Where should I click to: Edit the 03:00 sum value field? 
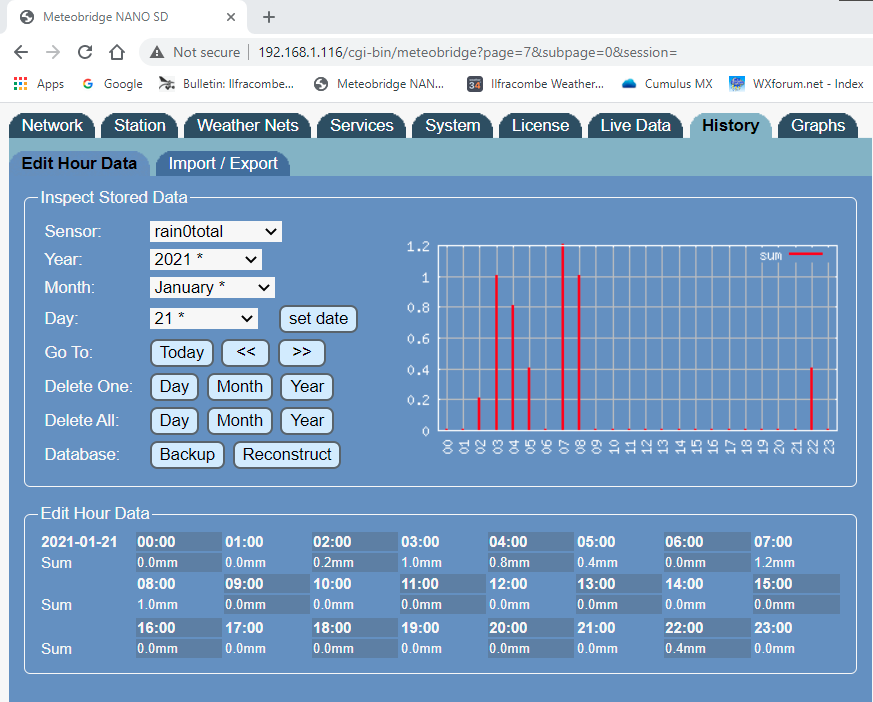pyautogui.click(x=442, y=563)
